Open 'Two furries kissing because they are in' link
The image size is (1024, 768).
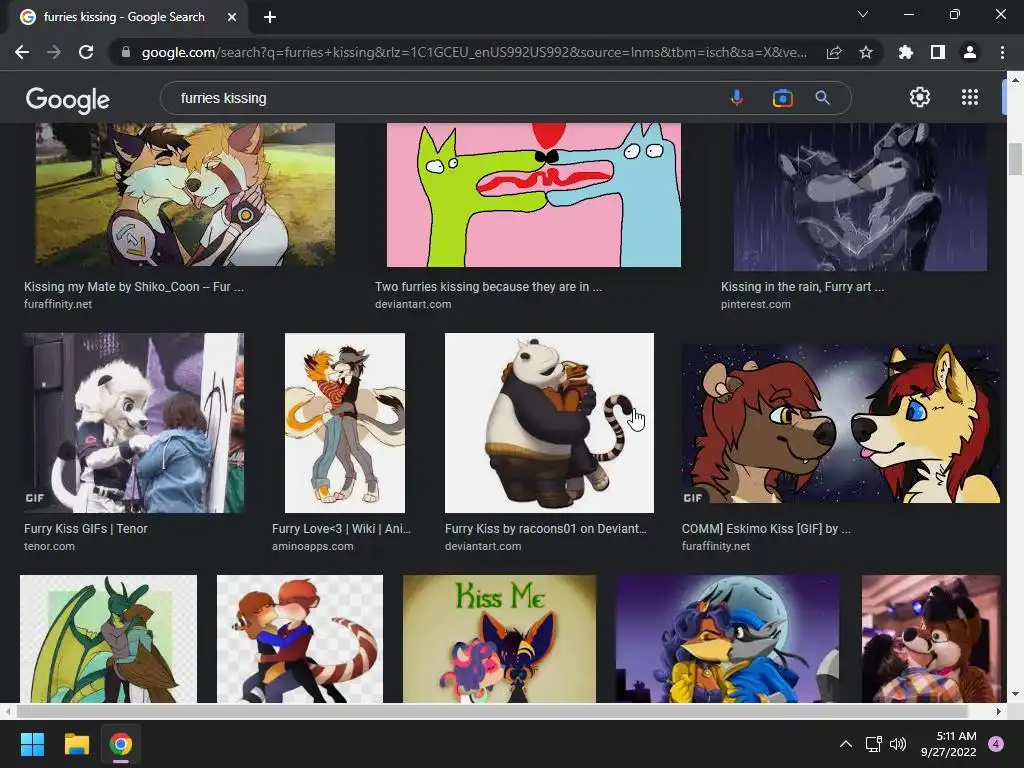[x=488, y=287]
